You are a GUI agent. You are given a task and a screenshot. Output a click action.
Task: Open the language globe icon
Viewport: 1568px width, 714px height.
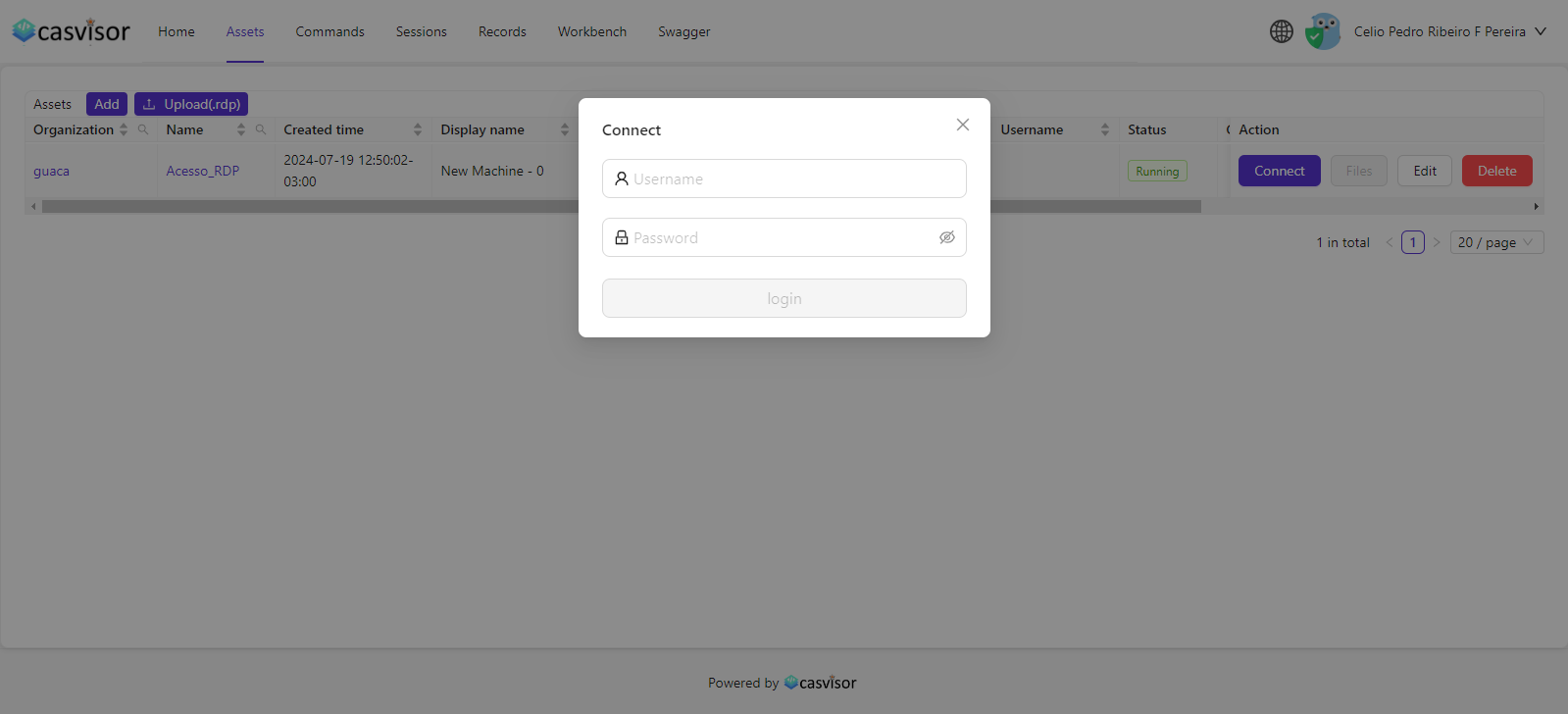1282,31
